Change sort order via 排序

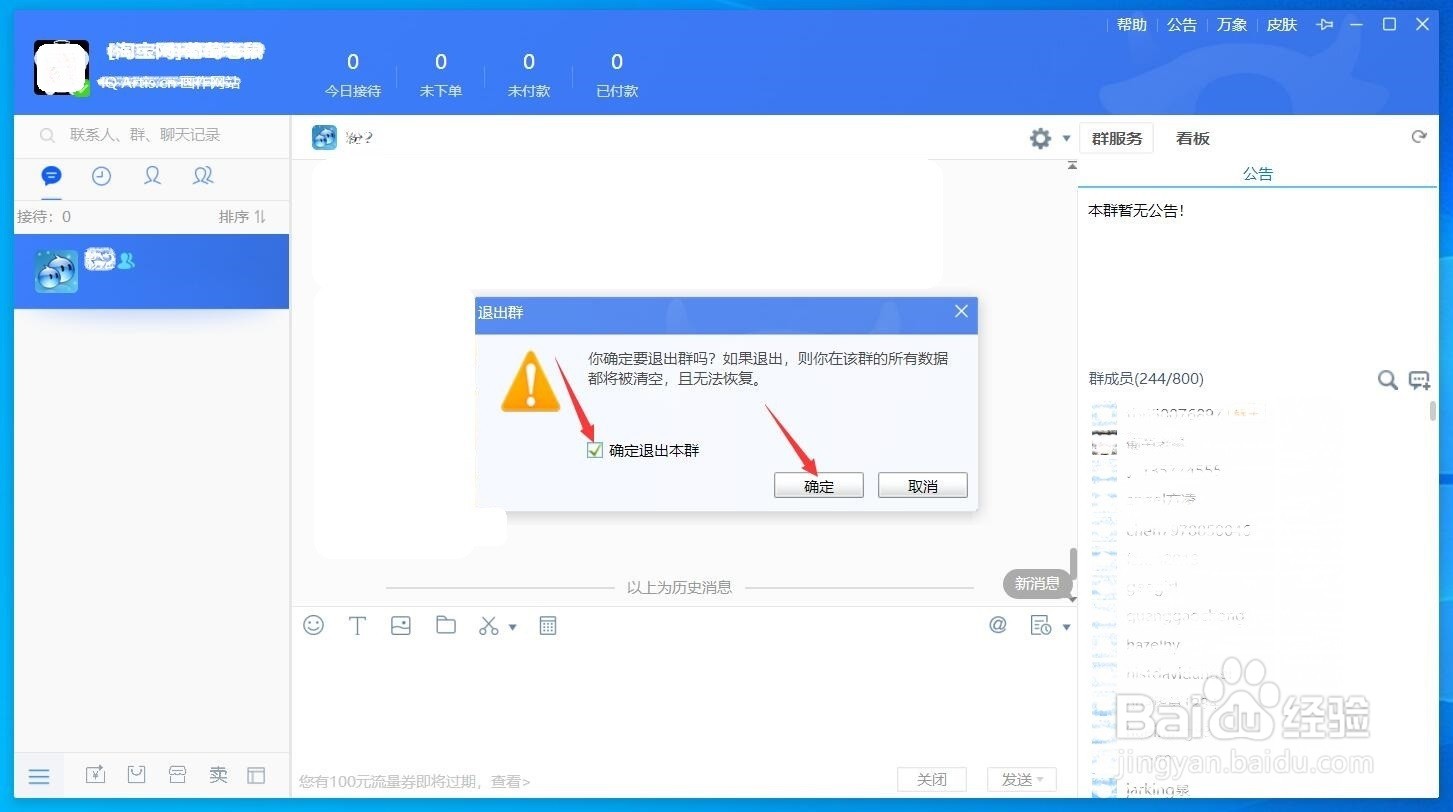pyautogui.click(x=243, y=216)
